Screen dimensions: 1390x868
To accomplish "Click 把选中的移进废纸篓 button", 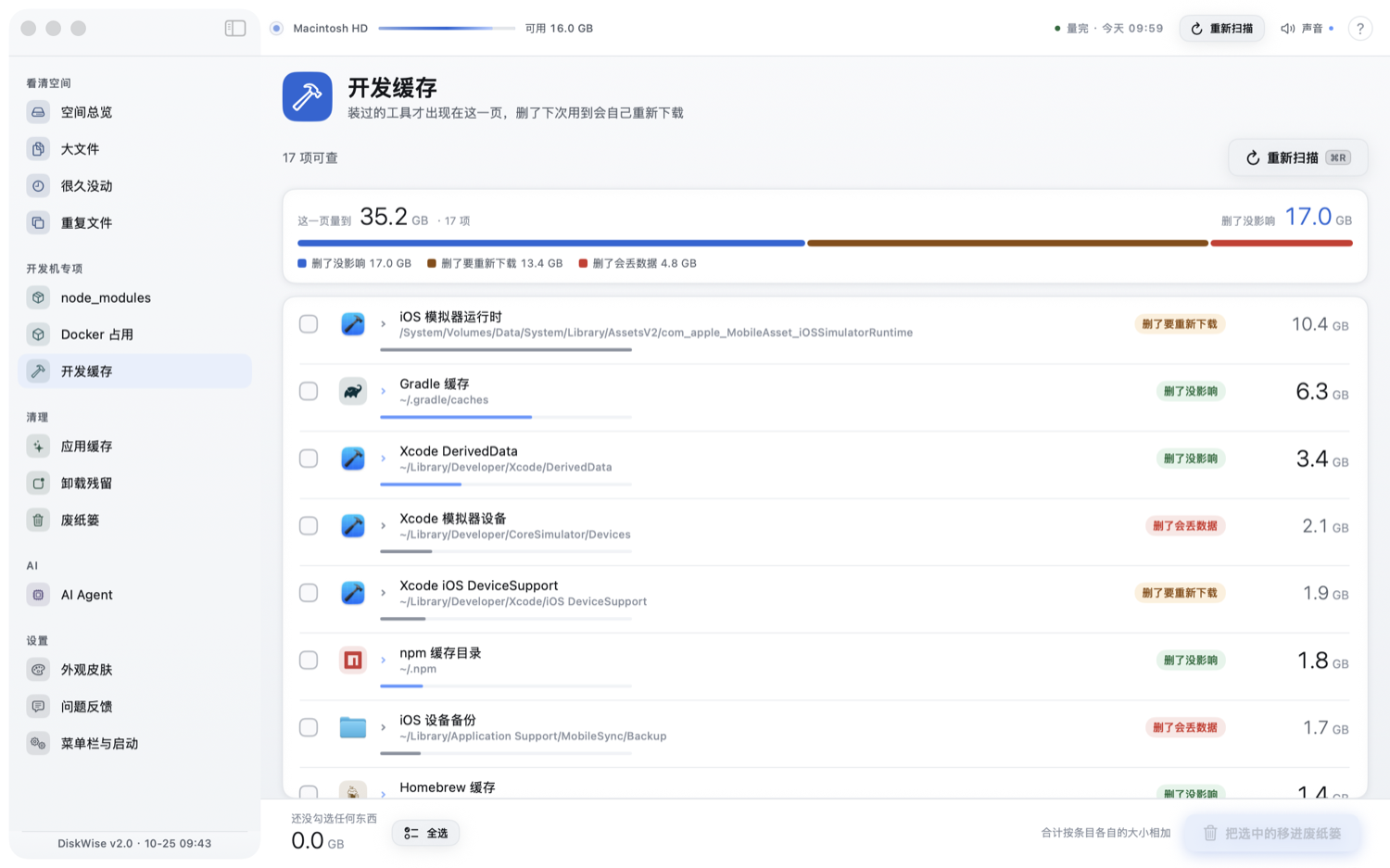I will coord(1272,833).
